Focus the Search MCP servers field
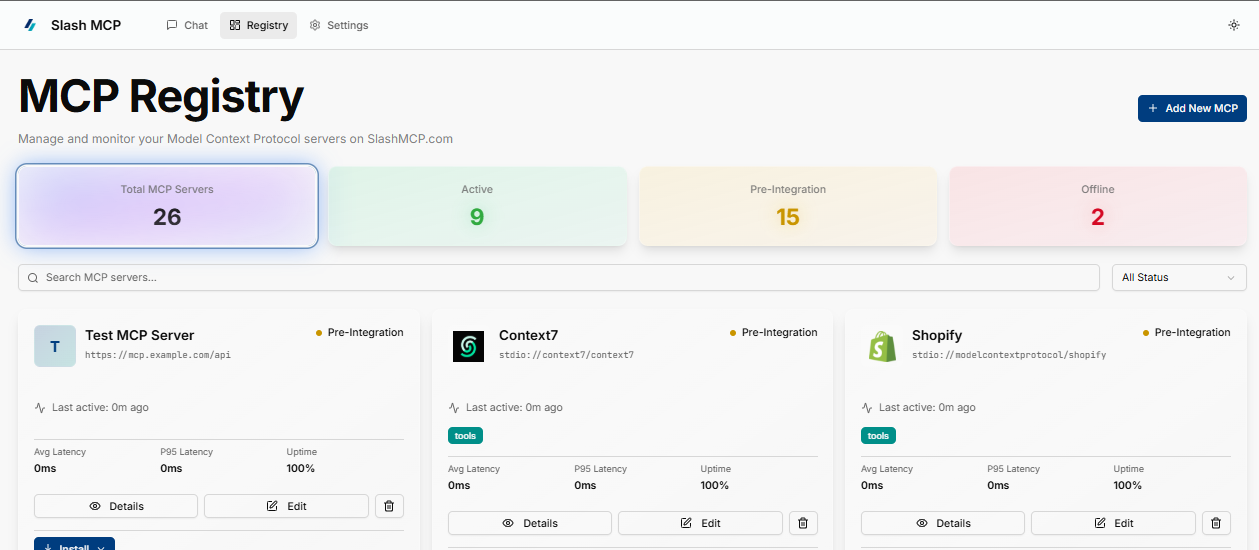The image size is (1259, 550). [570, 278]
